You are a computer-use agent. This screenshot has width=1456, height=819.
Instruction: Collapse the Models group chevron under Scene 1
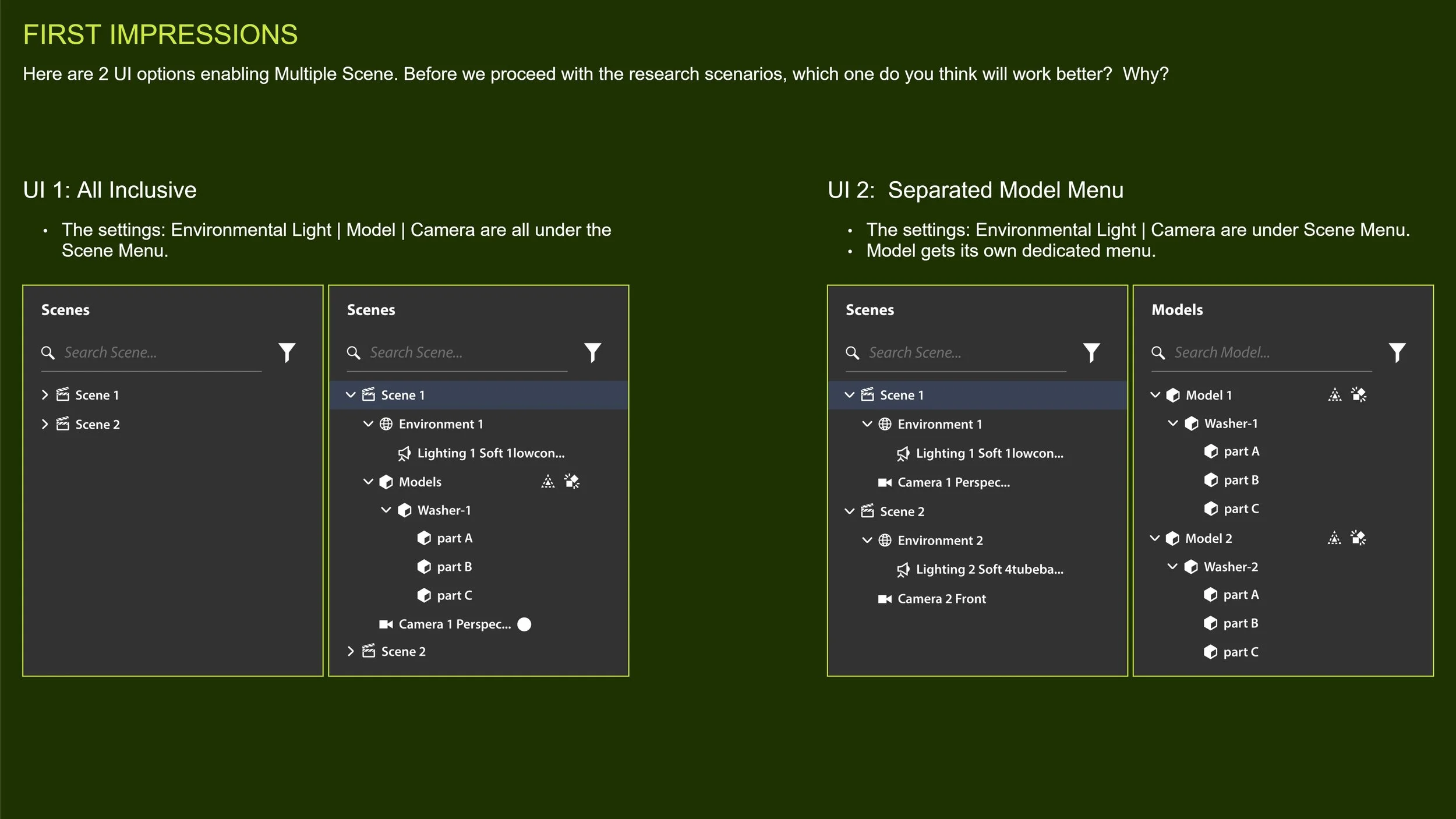coord(368,482)
